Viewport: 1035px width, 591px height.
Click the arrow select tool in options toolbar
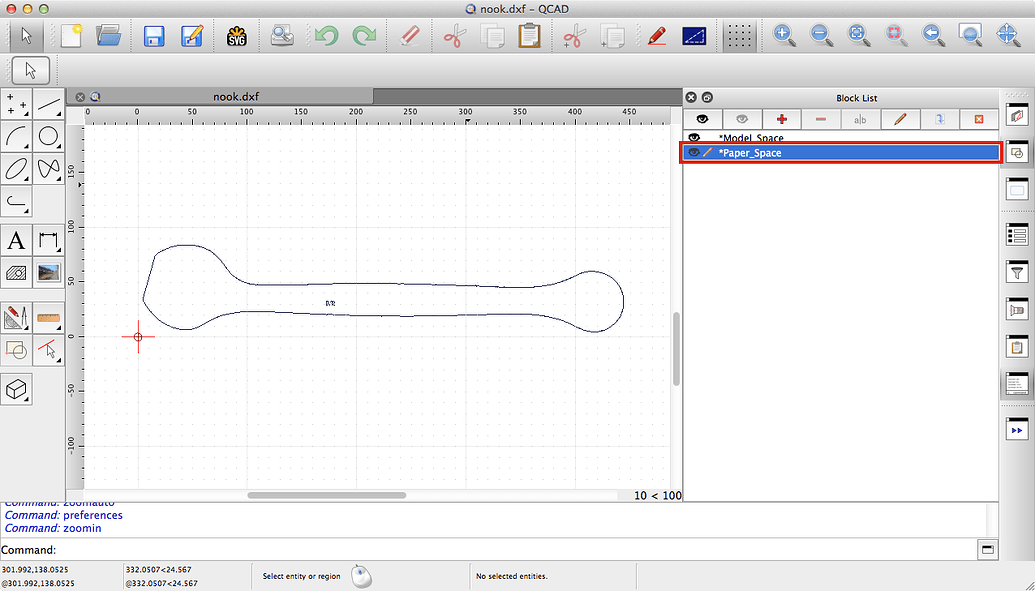pyautogui.click(x=30, y=70)
